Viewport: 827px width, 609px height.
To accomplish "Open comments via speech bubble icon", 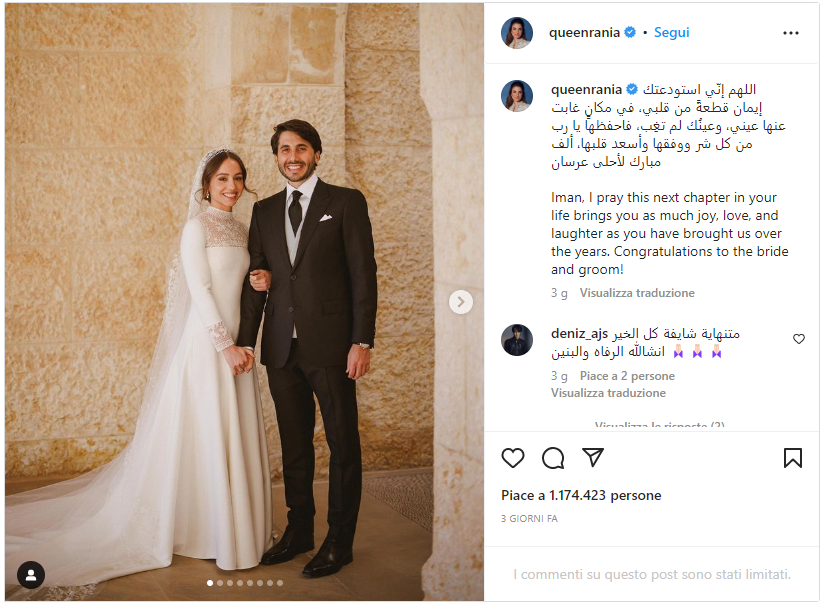I will 553,458.
